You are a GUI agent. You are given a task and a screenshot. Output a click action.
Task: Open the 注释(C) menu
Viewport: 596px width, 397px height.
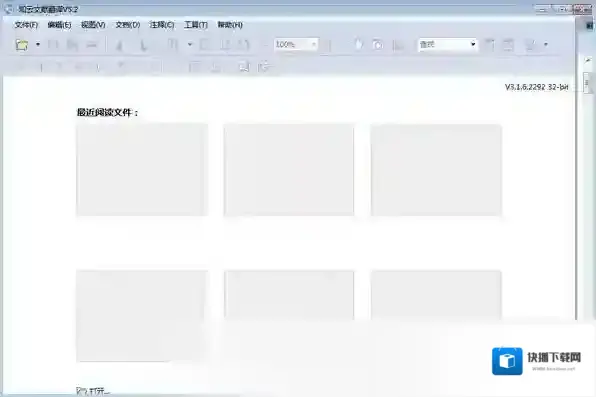pos(162,25)
